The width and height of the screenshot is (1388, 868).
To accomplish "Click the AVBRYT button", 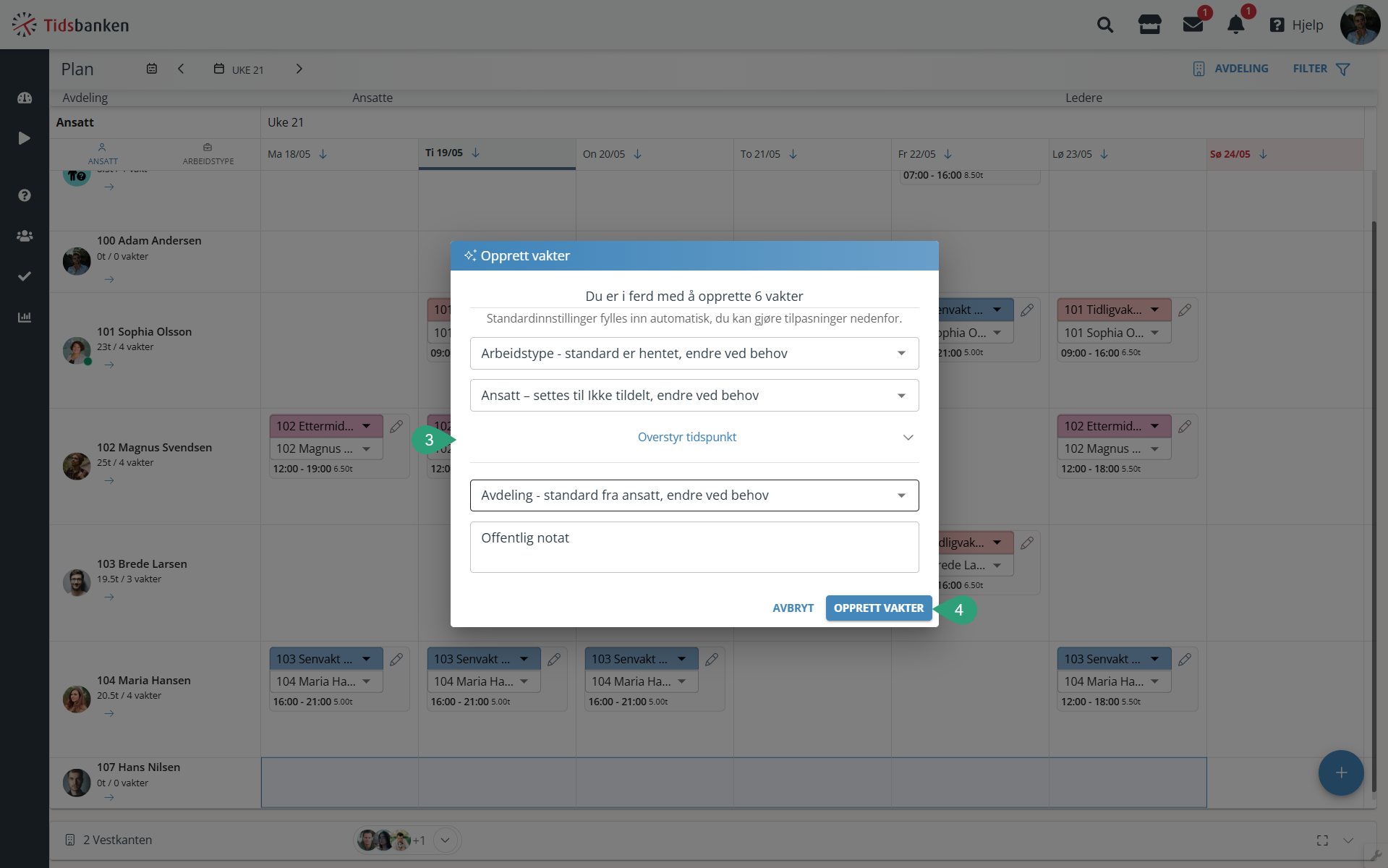I will tap(793, 608).
